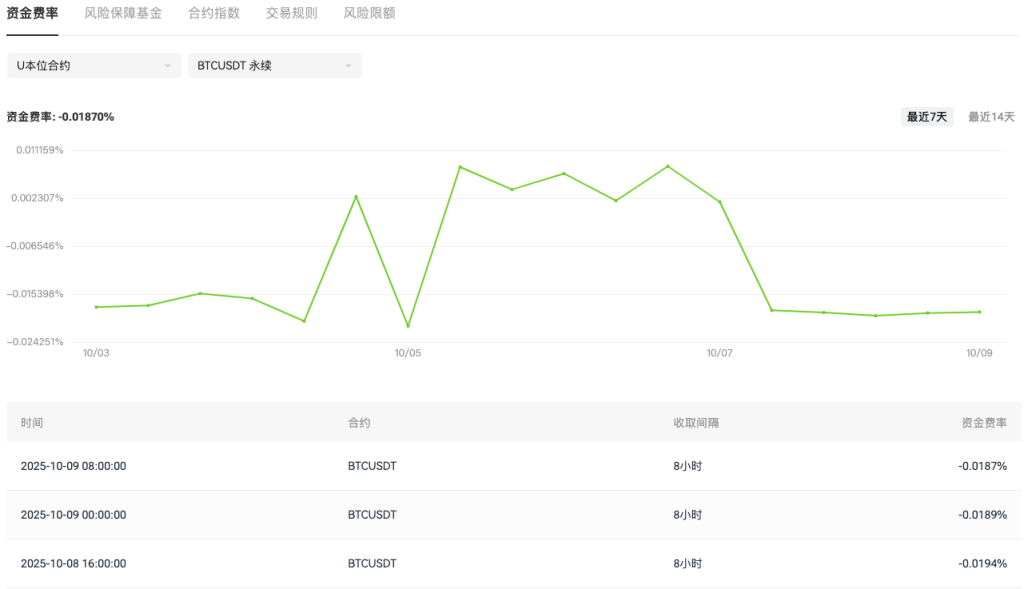Click the 时间 column header

point(32,423)
